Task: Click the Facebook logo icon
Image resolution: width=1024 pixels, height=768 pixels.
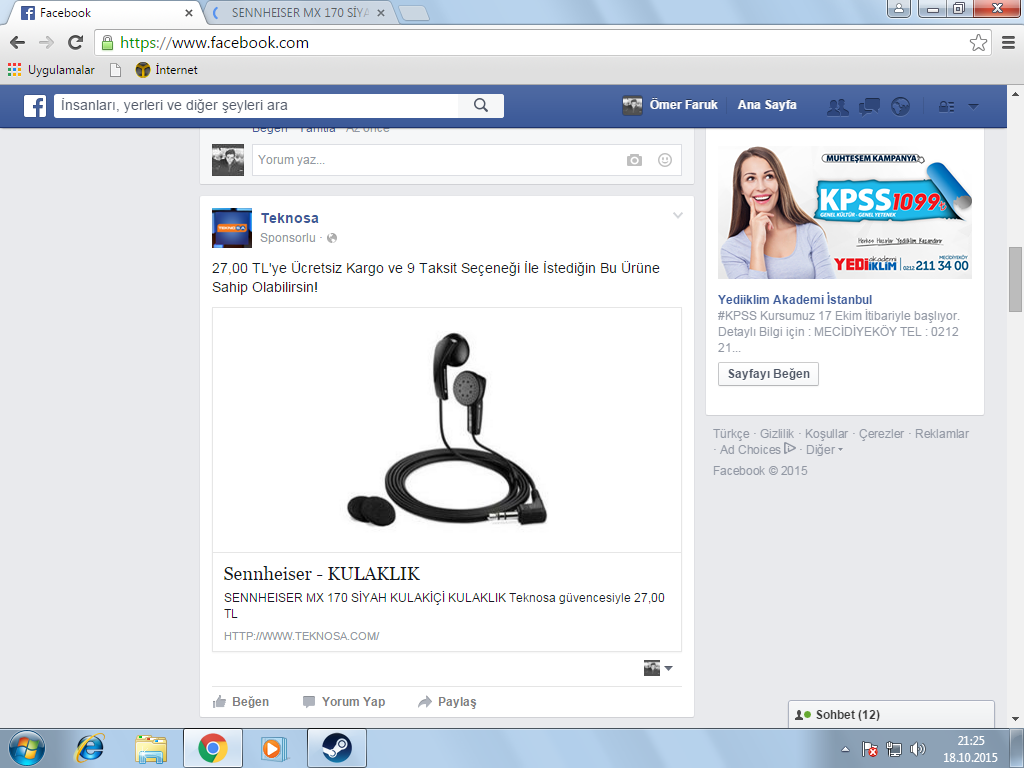Action: [35, 106]
